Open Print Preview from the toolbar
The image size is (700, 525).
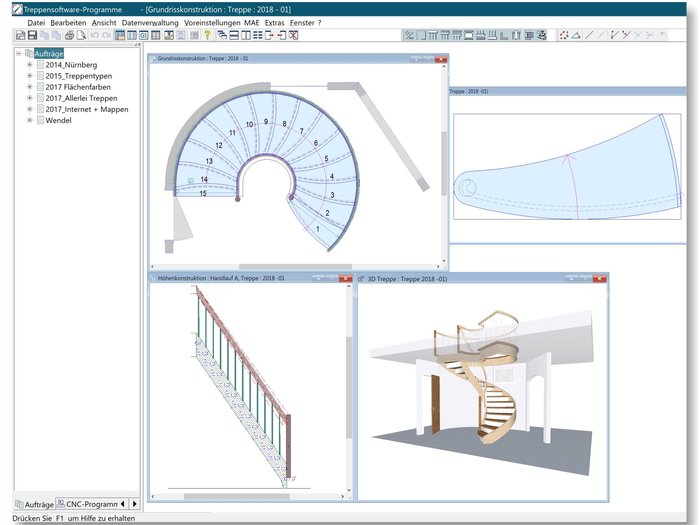tap(81, 35)
